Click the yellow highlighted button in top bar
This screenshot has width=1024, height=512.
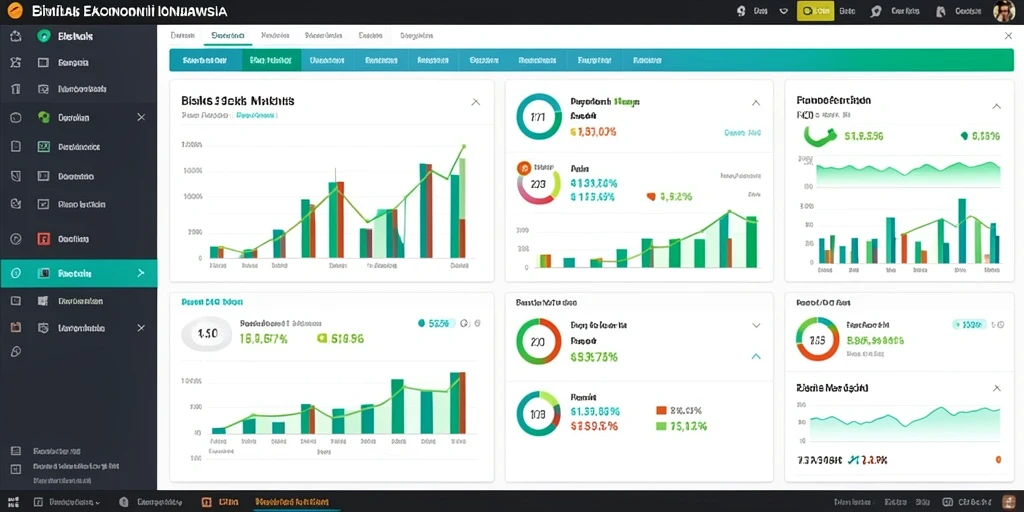click(816, 11)
